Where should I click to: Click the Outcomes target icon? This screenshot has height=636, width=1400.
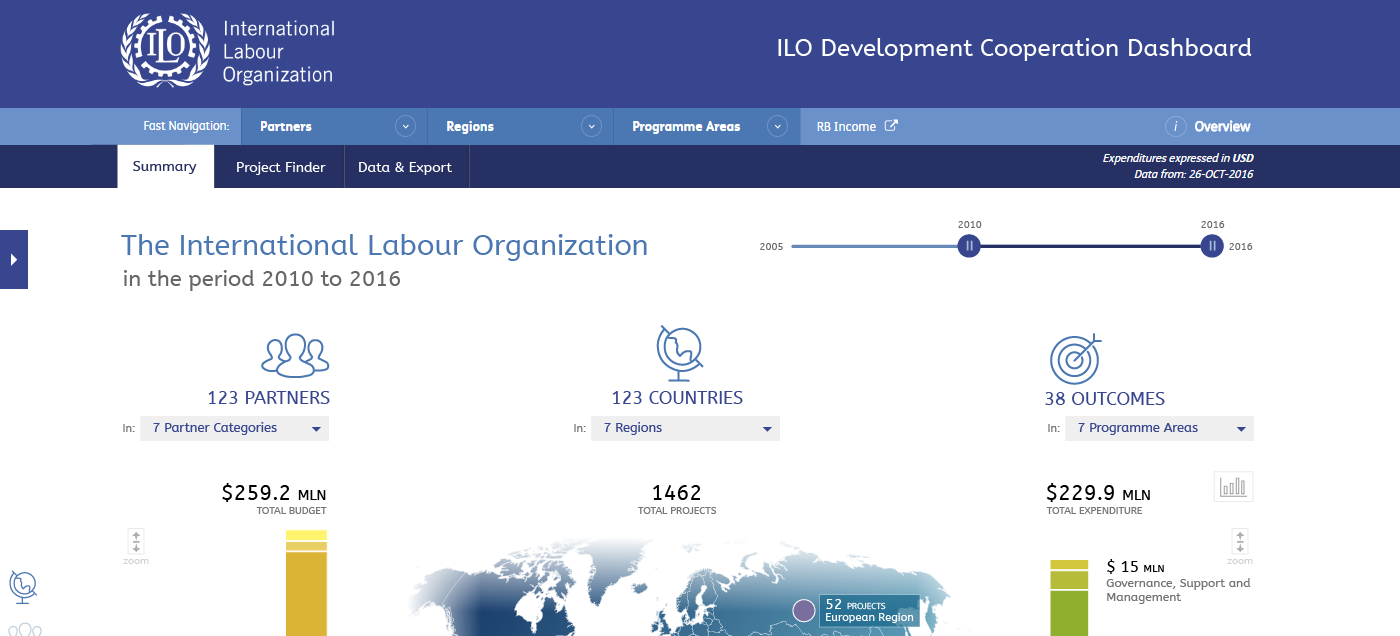(x=1075, y=358)
